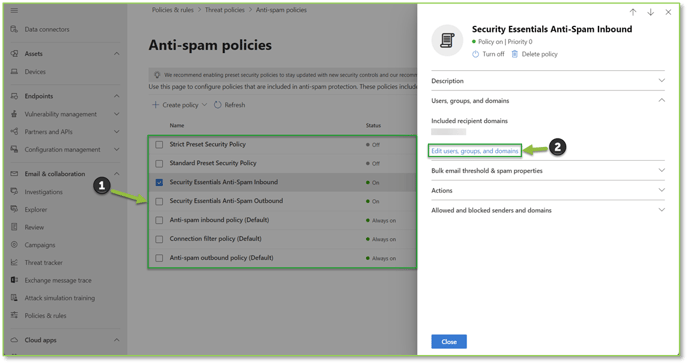Click the Turn off power icon
The image size is (688, 364).
[x=476, y=54]
